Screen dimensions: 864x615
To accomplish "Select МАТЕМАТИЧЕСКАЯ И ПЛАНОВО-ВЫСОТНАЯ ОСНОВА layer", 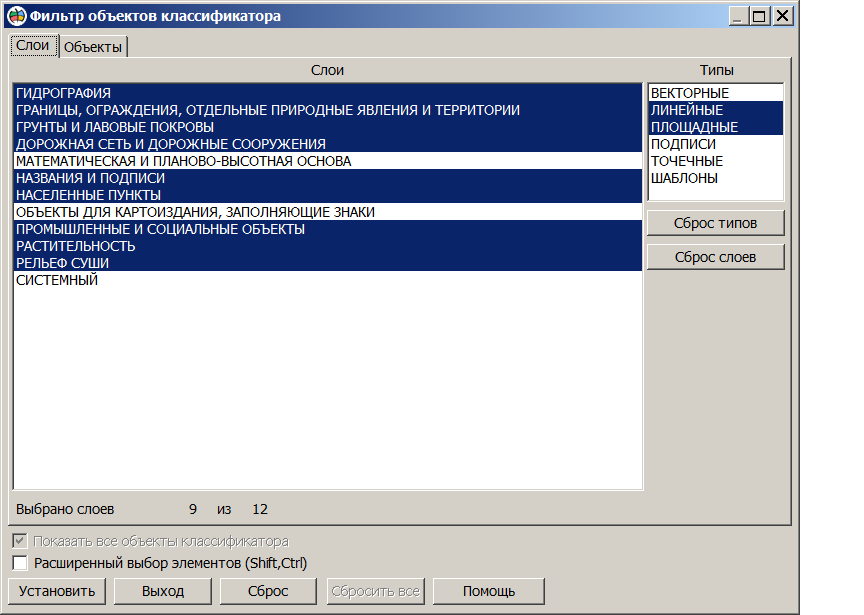I will pos(184,161).
